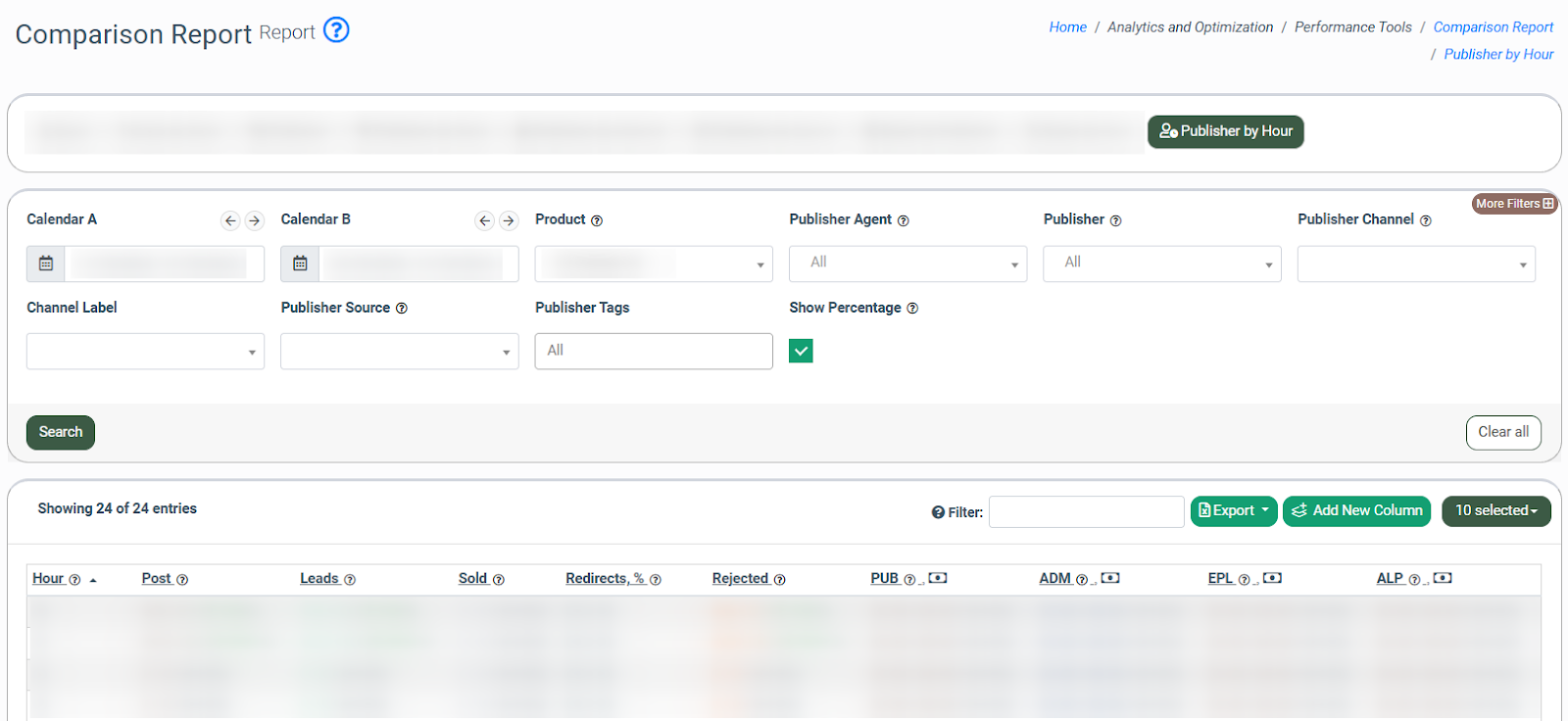Switch to the Publisher by Hour tab
Viewport: 1568px width, 721px height.
[x=1225, y=131]
